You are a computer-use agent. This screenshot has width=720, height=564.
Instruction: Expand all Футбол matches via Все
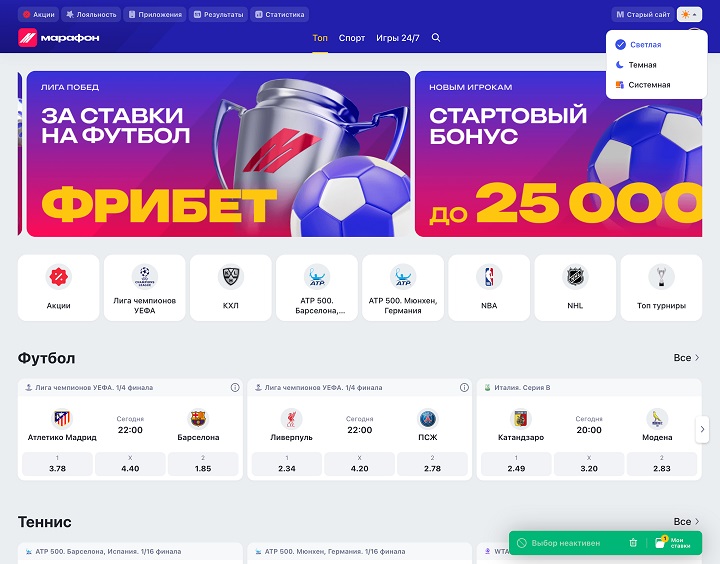[x=686, y=358]
